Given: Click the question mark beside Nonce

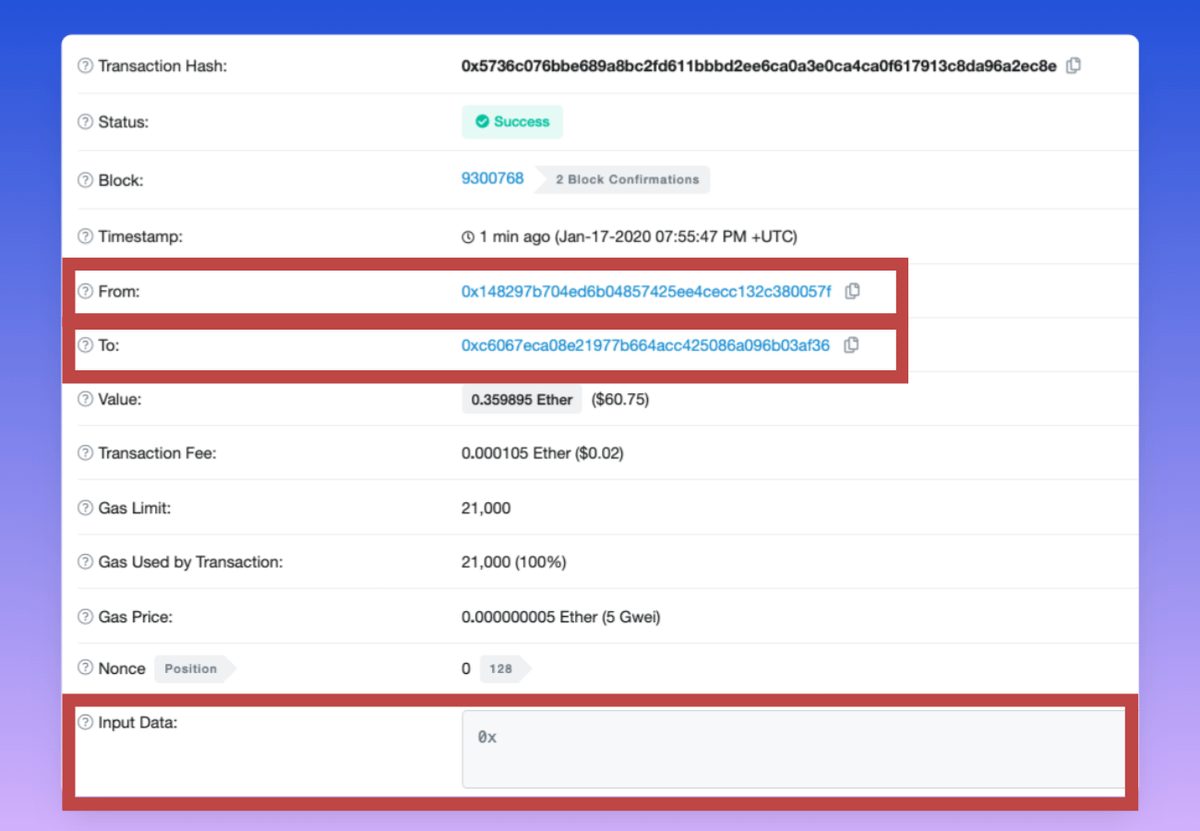Looking at the screenshot, I should 86,668.
